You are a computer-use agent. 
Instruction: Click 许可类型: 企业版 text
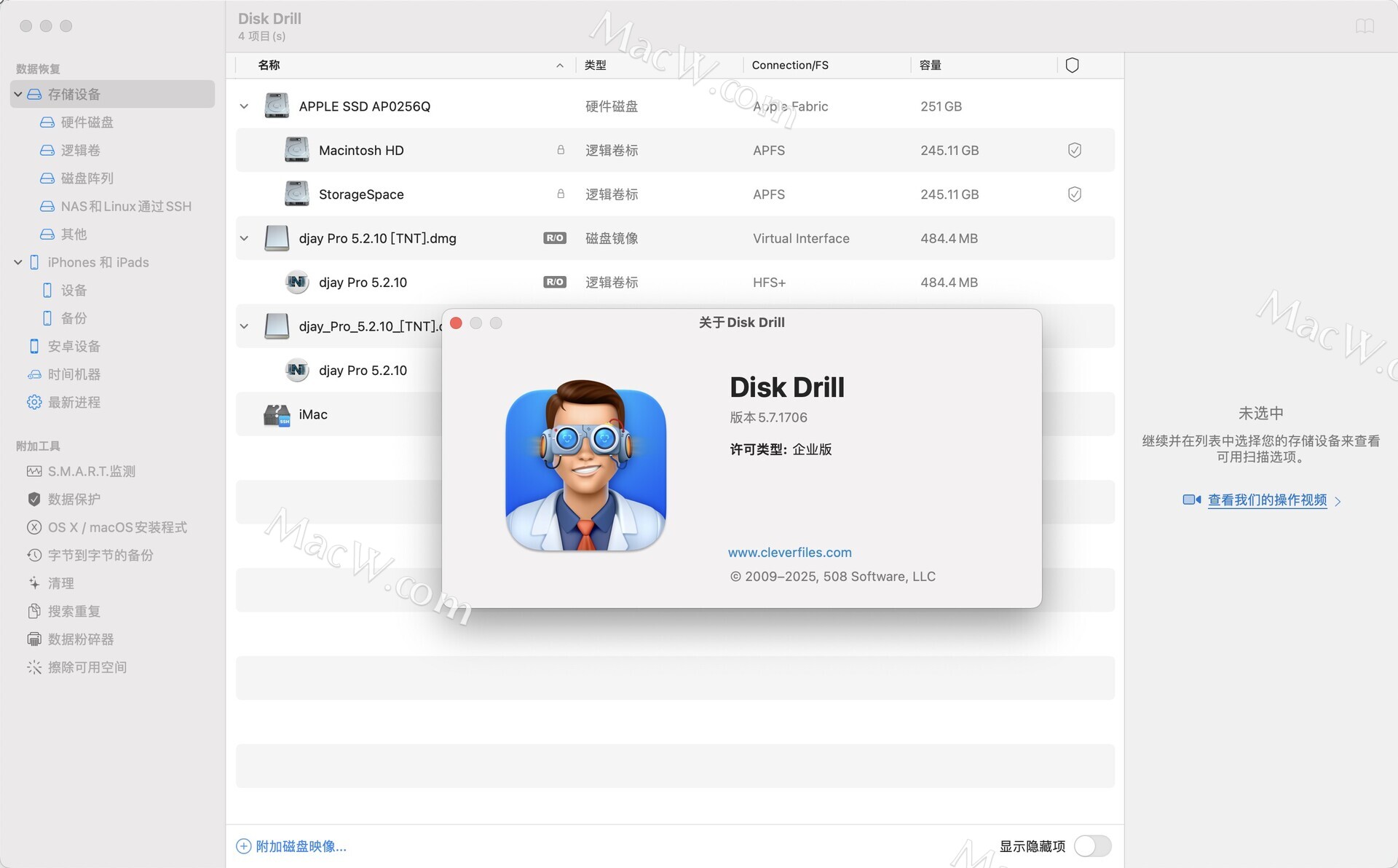click(x=781, y=449)
